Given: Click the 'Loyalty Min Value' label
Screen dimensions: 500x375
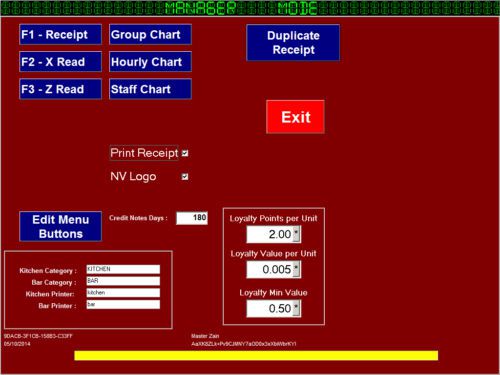Looking at the screenshot, I should point(273,293).
